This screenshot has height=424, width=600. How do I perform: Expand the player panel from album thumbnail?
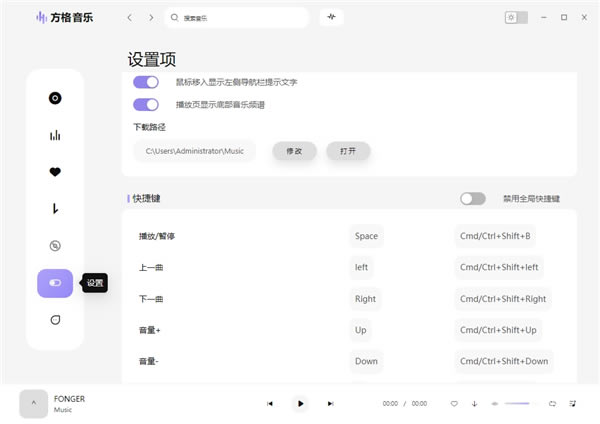tap(34, 403)
